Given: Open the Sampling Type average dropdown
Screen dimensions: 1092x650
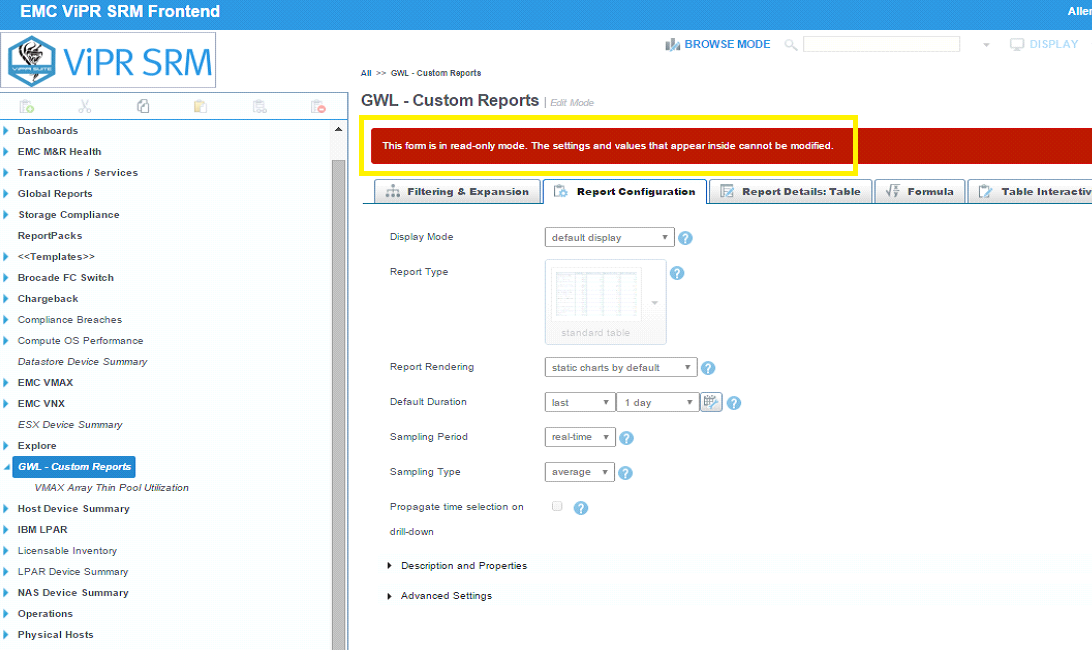Looking at the screenshot, I should (579, 472).
